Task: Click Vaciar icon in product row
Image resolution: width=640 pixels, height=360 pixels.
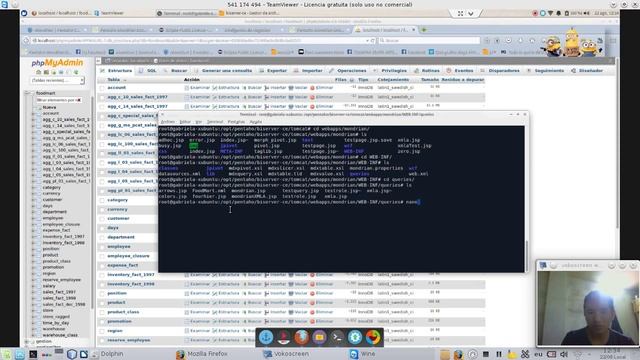Action: pos(291,303)
